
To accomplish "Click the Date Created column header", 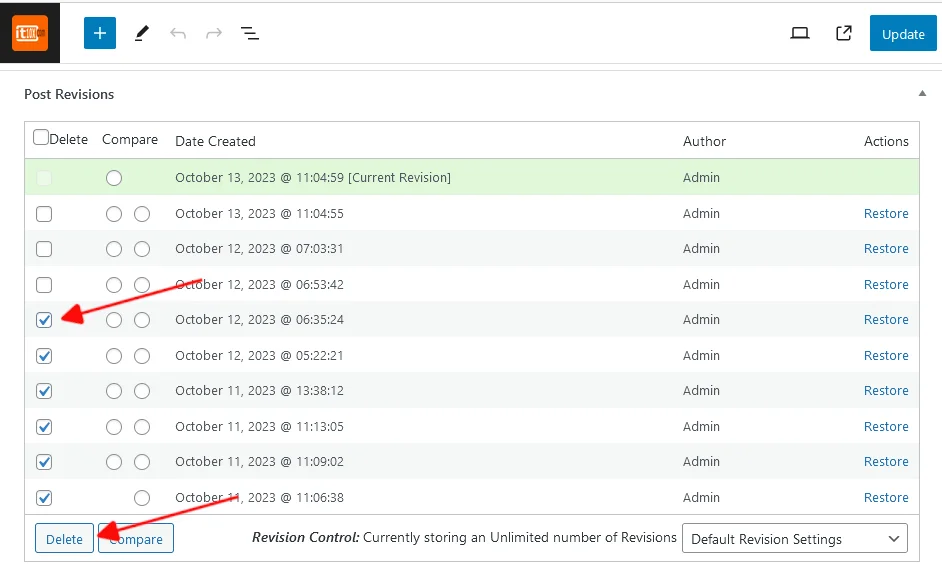I will coord(215,141).
